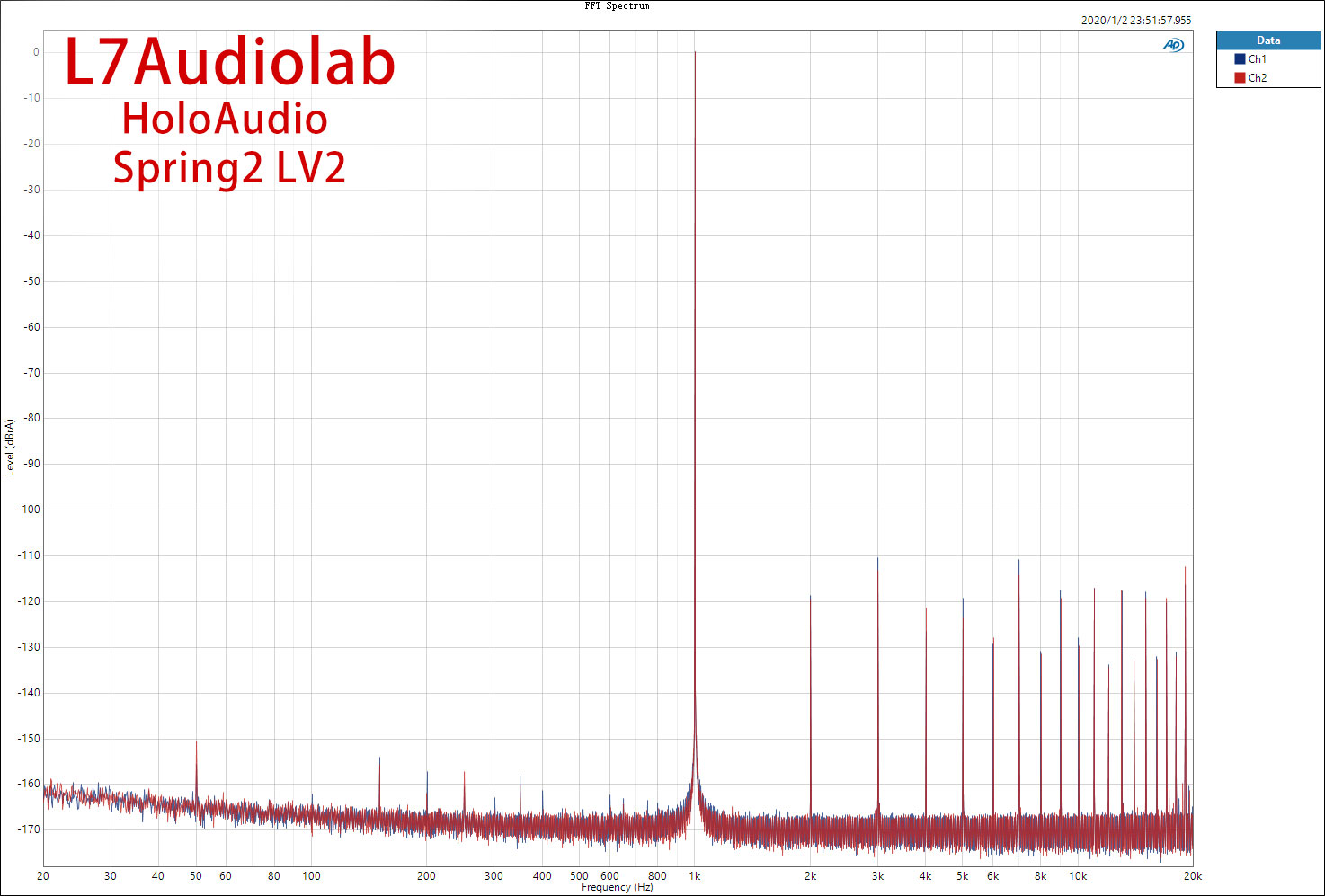
Task: Click the -100 label on level axis
Action: click(x=31, y=510)
